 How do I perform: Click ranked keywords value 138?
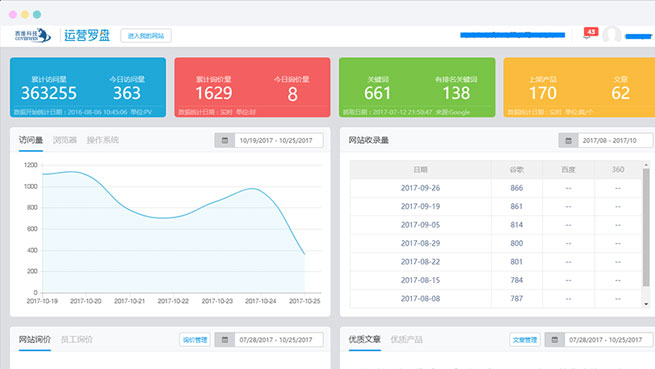click(x=456, y=93)
